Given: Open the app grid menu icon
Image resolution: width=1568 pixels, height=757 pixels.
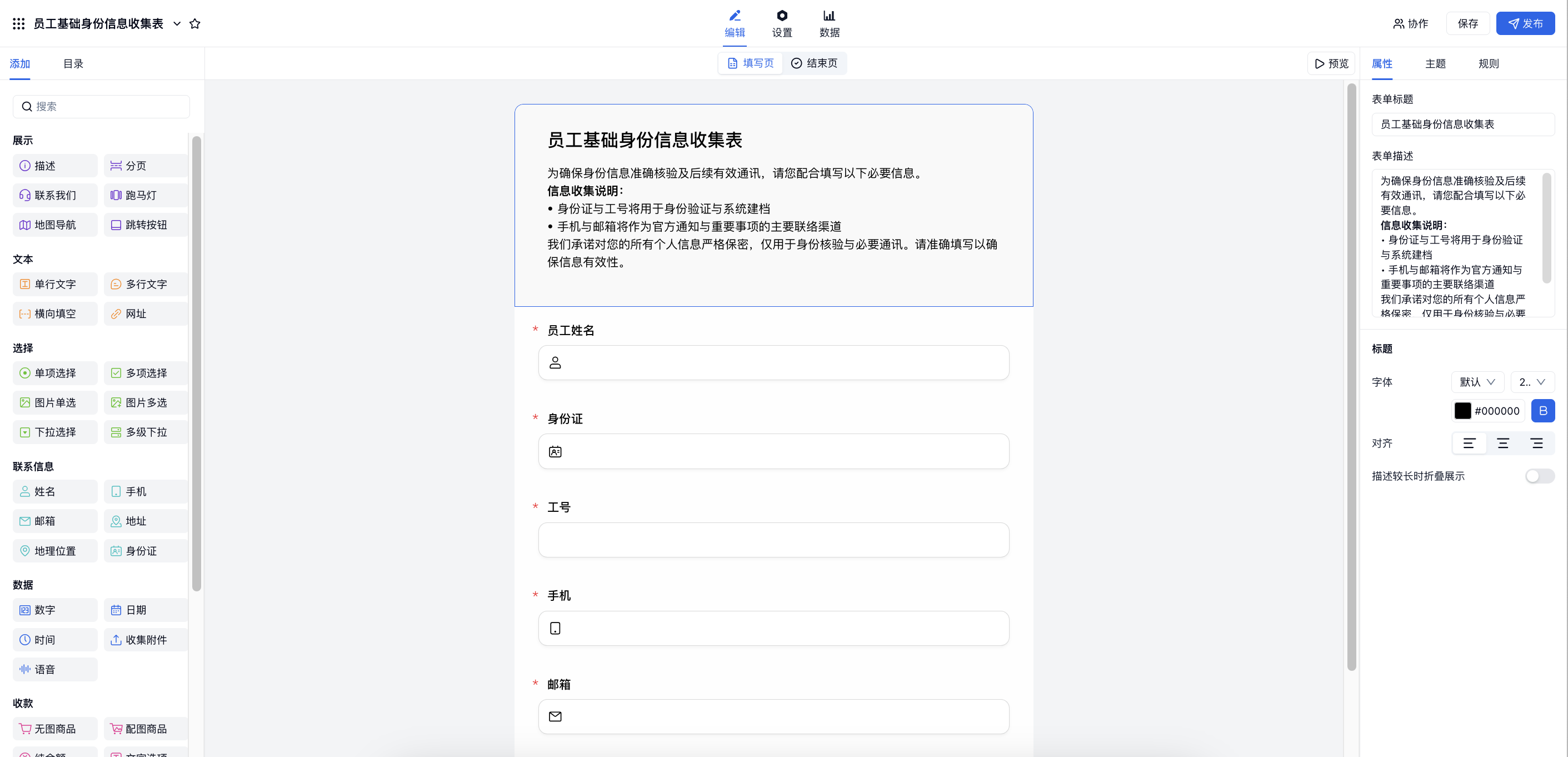Looking at the screenshot, I should (x=19, y=24).
